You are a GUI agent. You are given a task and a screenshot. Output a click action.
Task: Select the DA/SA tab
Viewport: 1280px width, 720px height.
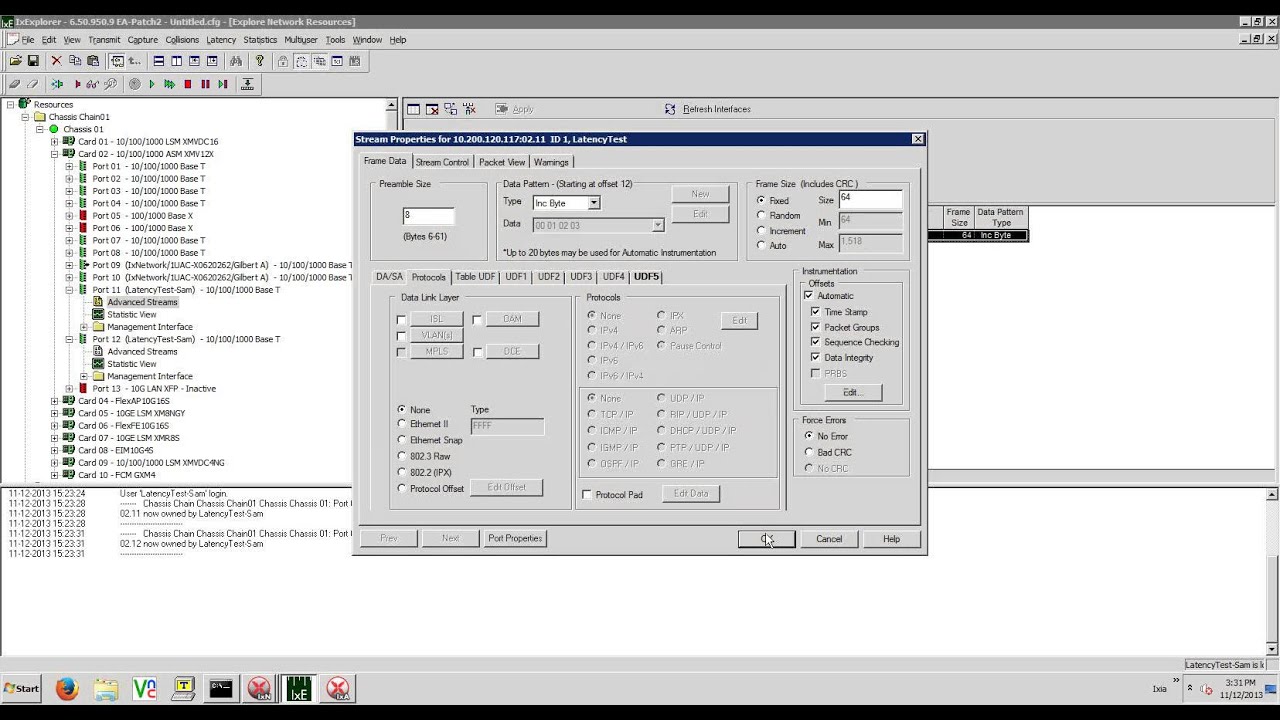pyautogui.click(x=389, y=277)
